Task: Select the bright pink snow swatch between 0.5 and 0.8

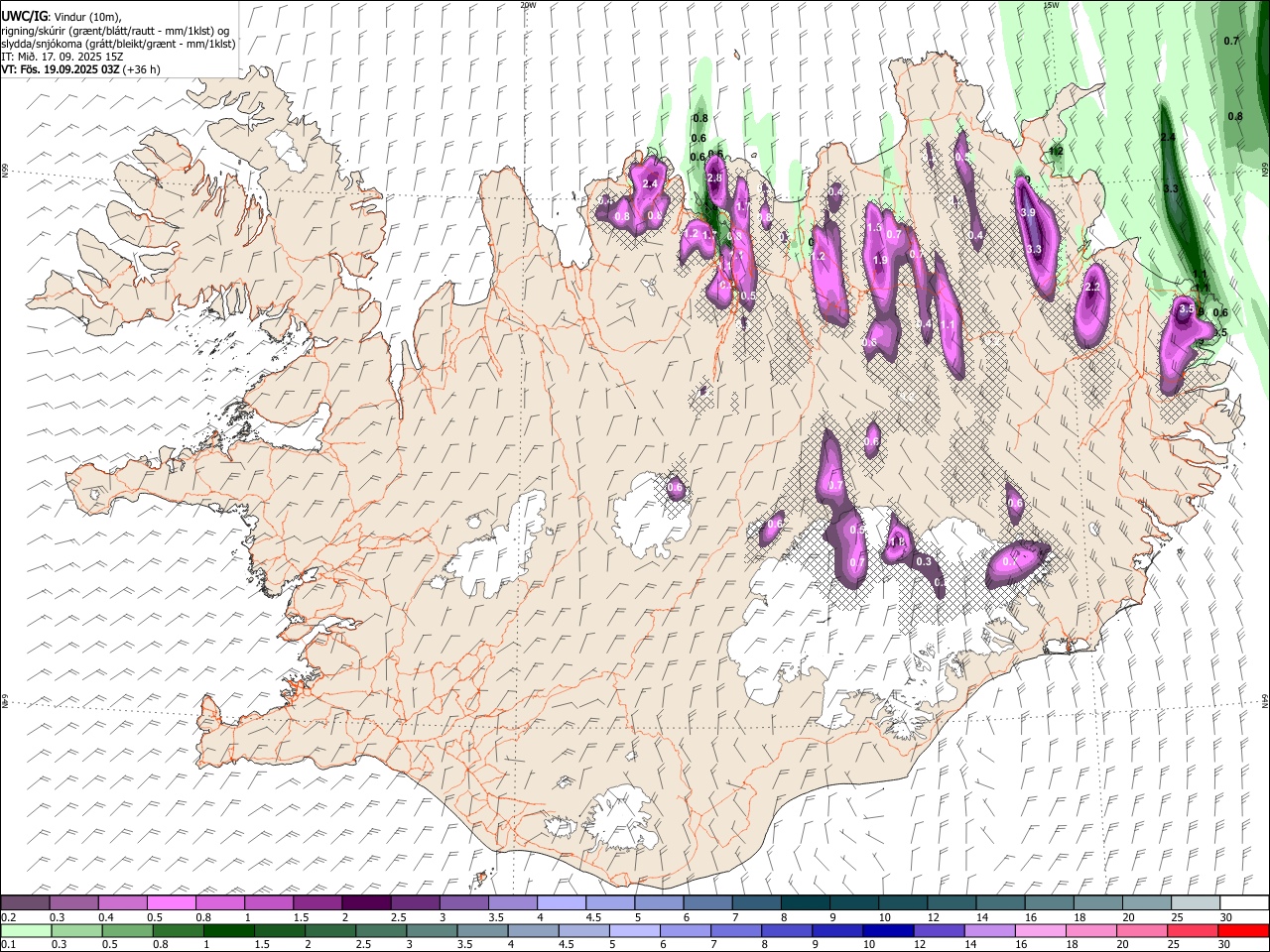Action: [172, 902]
